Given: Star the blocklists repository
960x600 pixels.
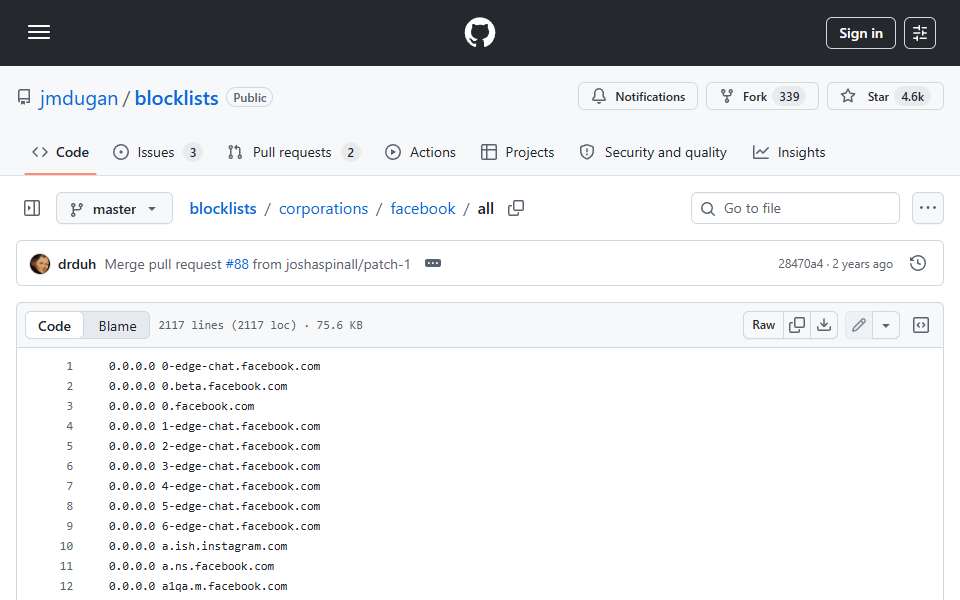Looking at the screenshot, I should coord(885,96).
